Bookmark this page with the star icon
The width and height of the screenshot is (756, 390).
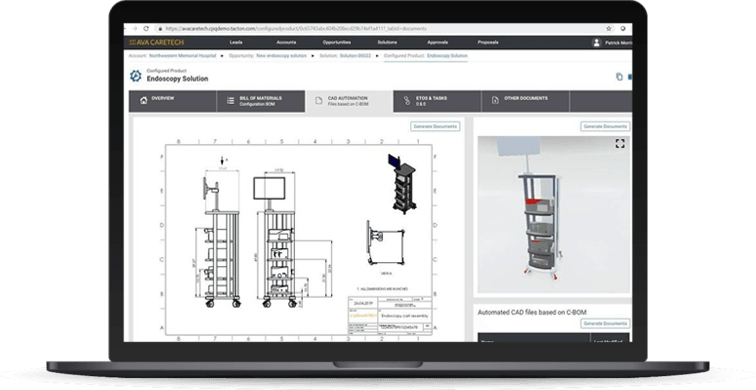tap(609, 28)
